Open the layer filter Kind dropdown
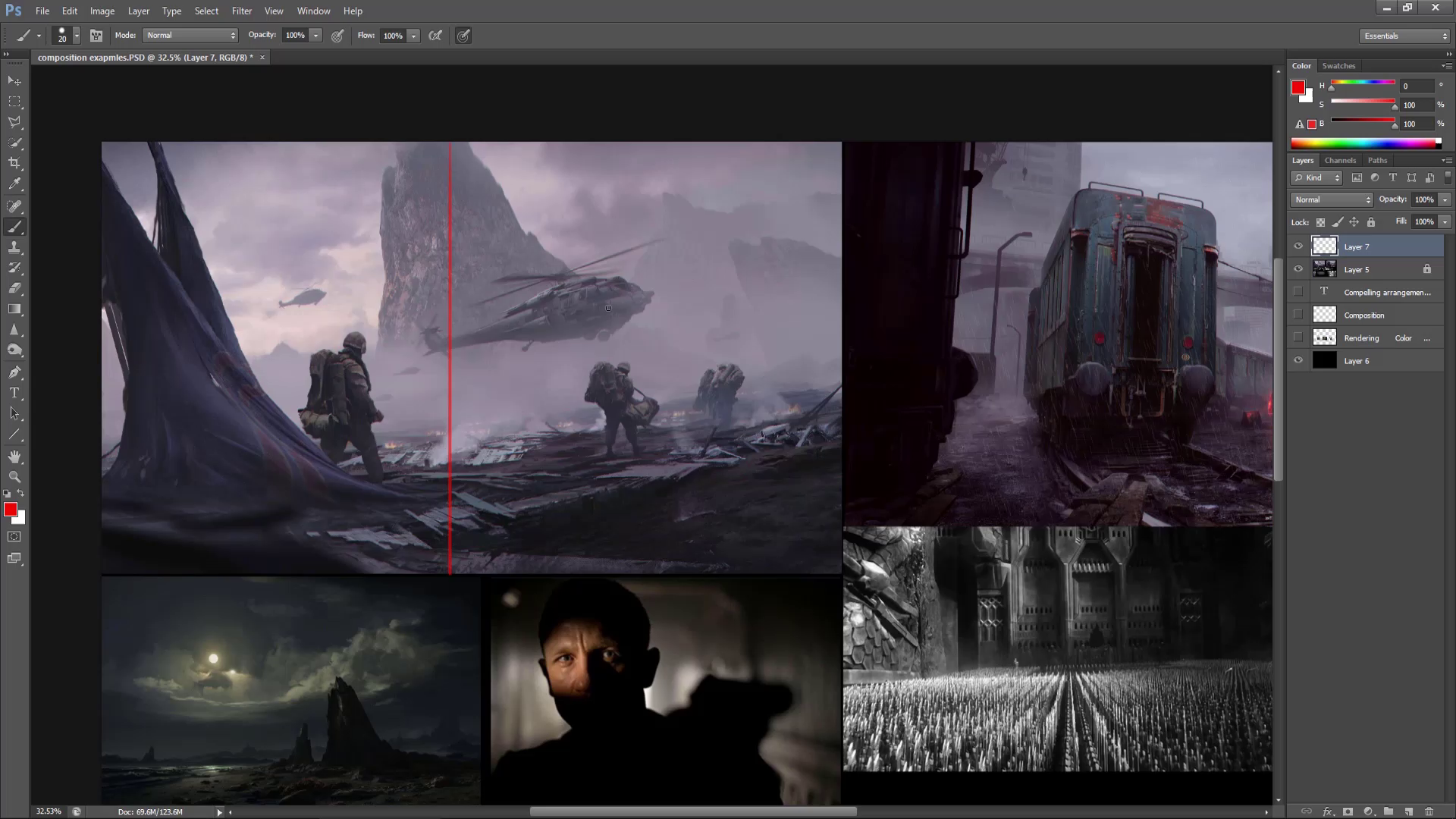The width and height of the screenshot is (1456, 819). 1316,177
